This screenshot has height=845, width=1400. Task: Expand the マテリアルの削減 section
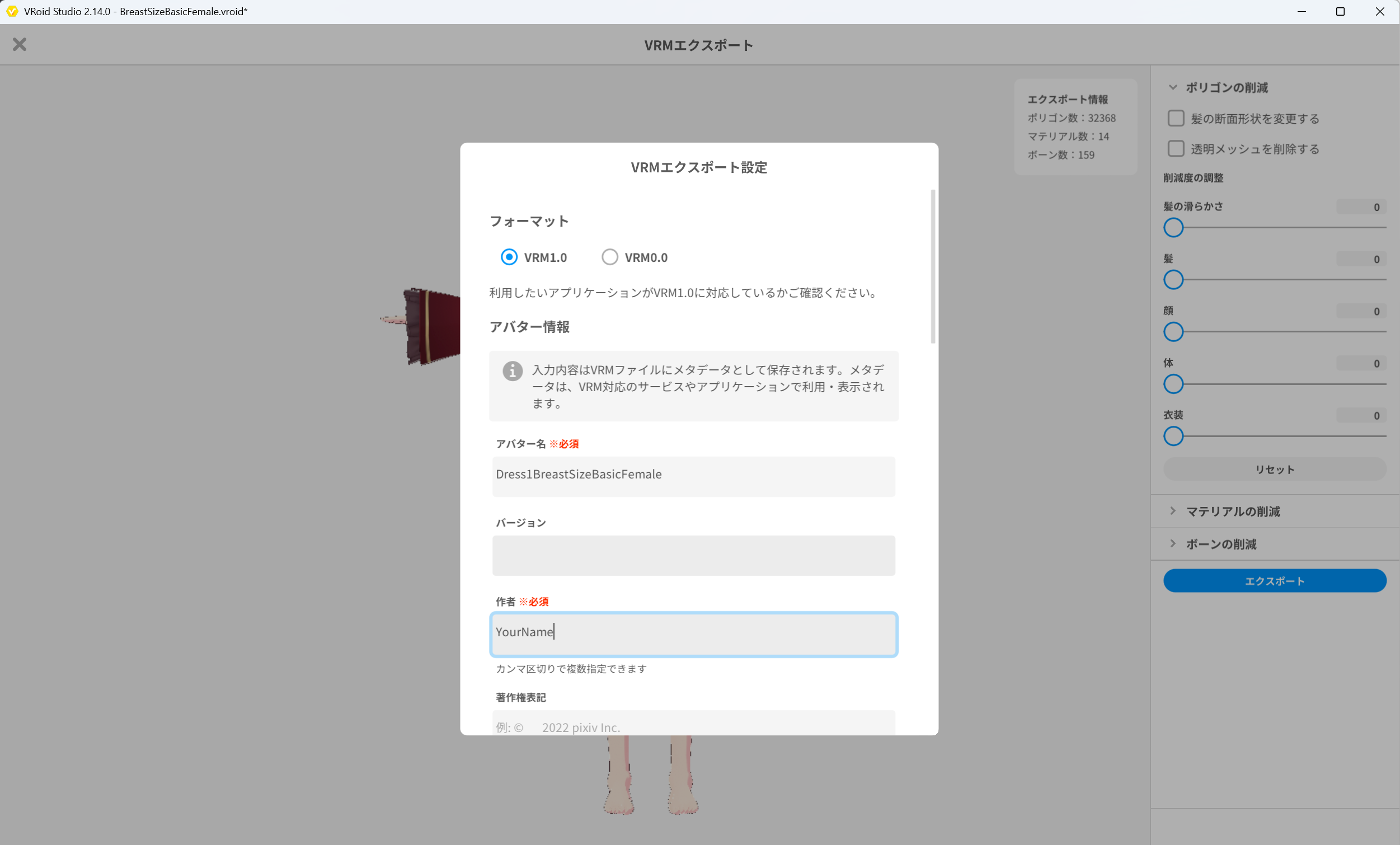(x=1173, y=511)
